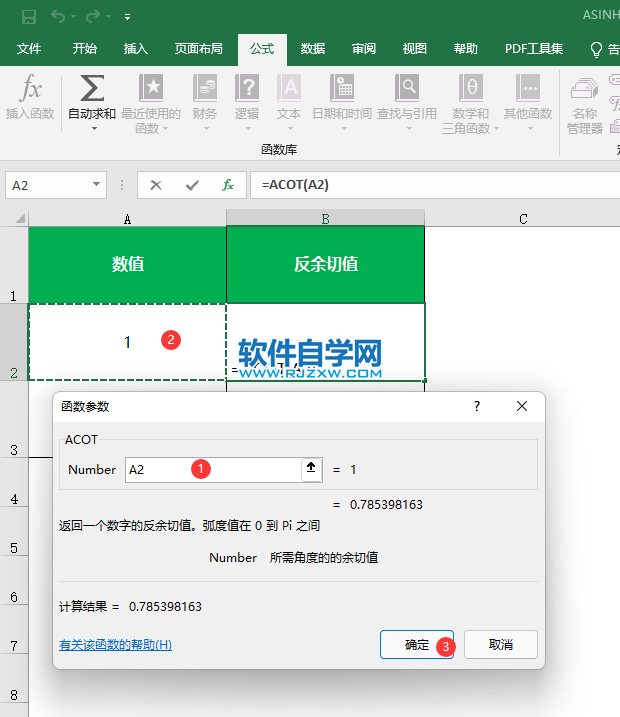
Task: Select row 6 header
Action: click(x=14, y=581)
